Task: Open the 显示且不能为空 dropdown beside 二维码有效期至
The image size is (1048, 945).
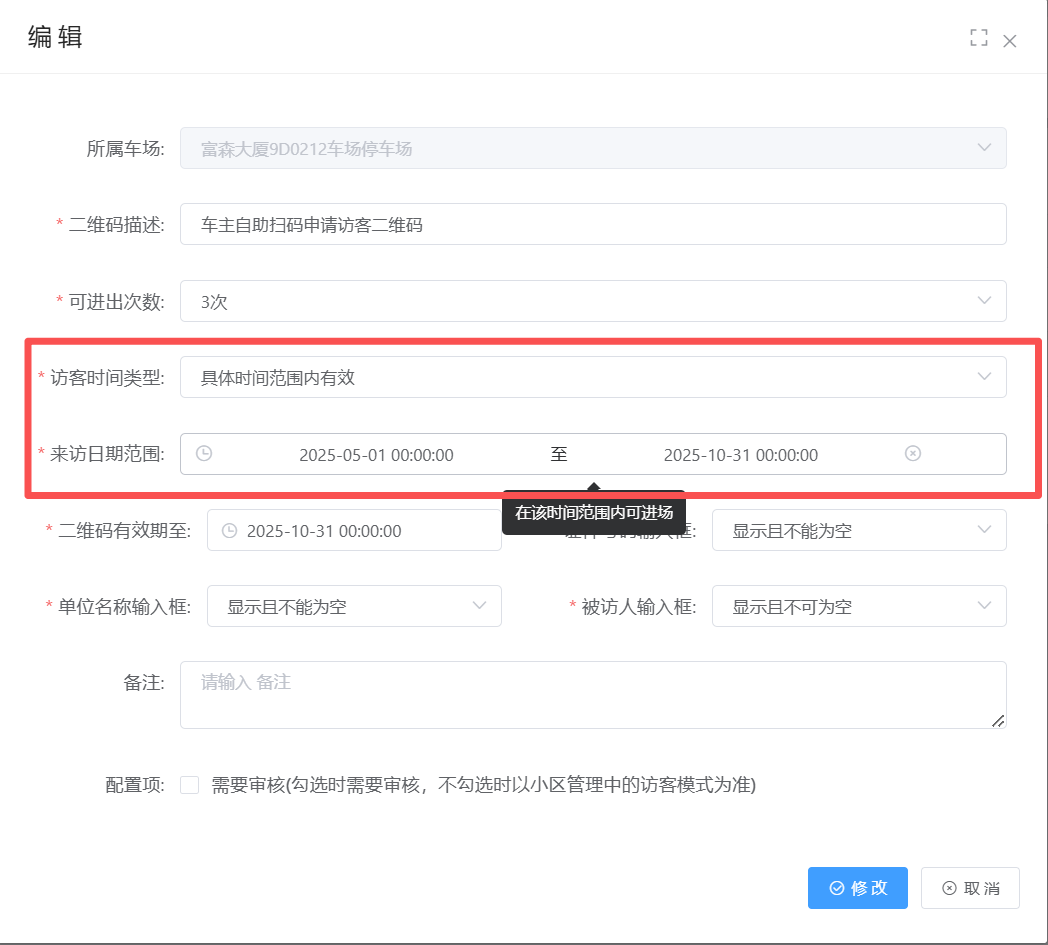Action: coord(859,530)
